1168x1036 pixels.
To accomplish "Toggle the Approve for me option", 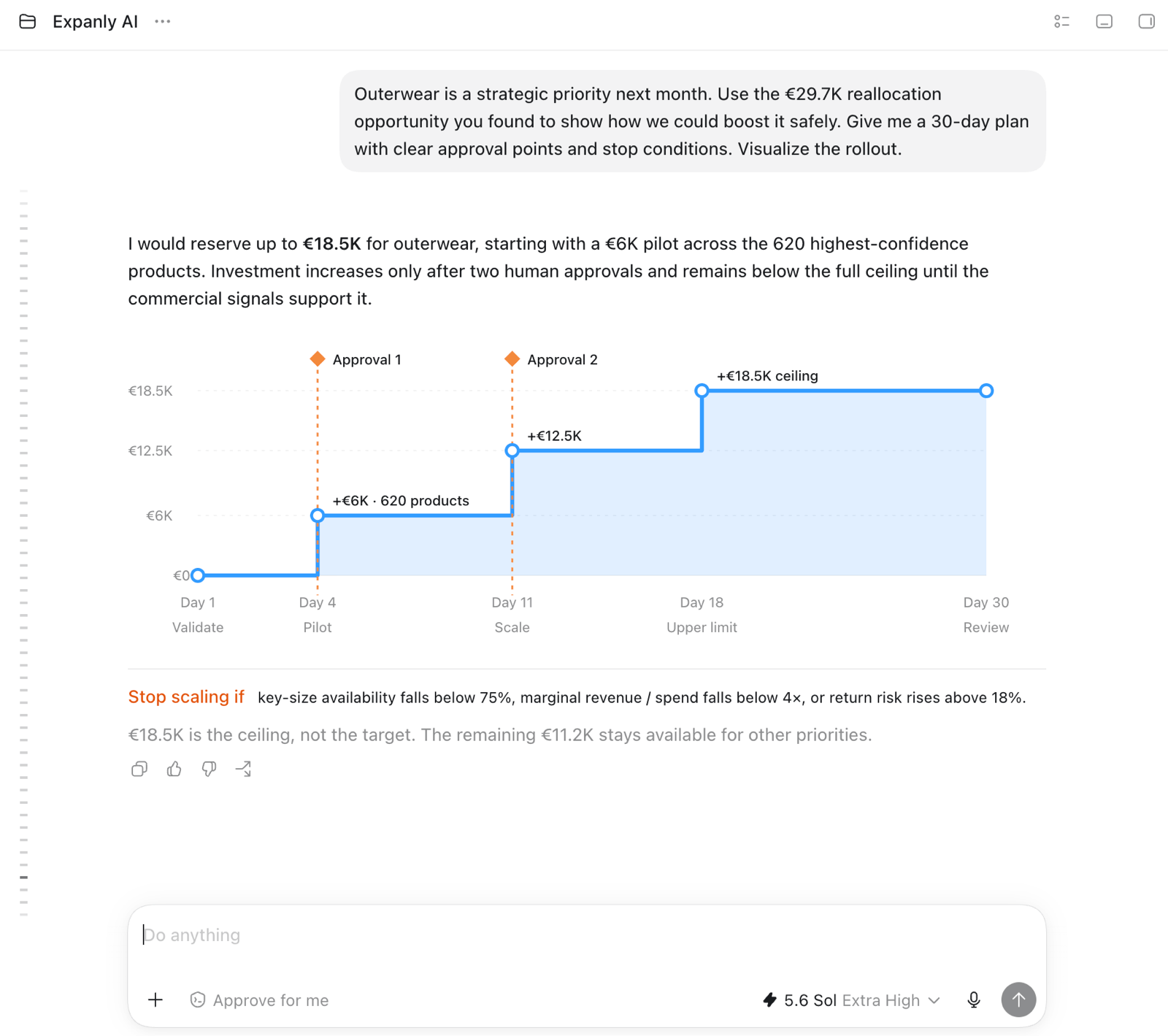I will click(x=259, y=1000).
